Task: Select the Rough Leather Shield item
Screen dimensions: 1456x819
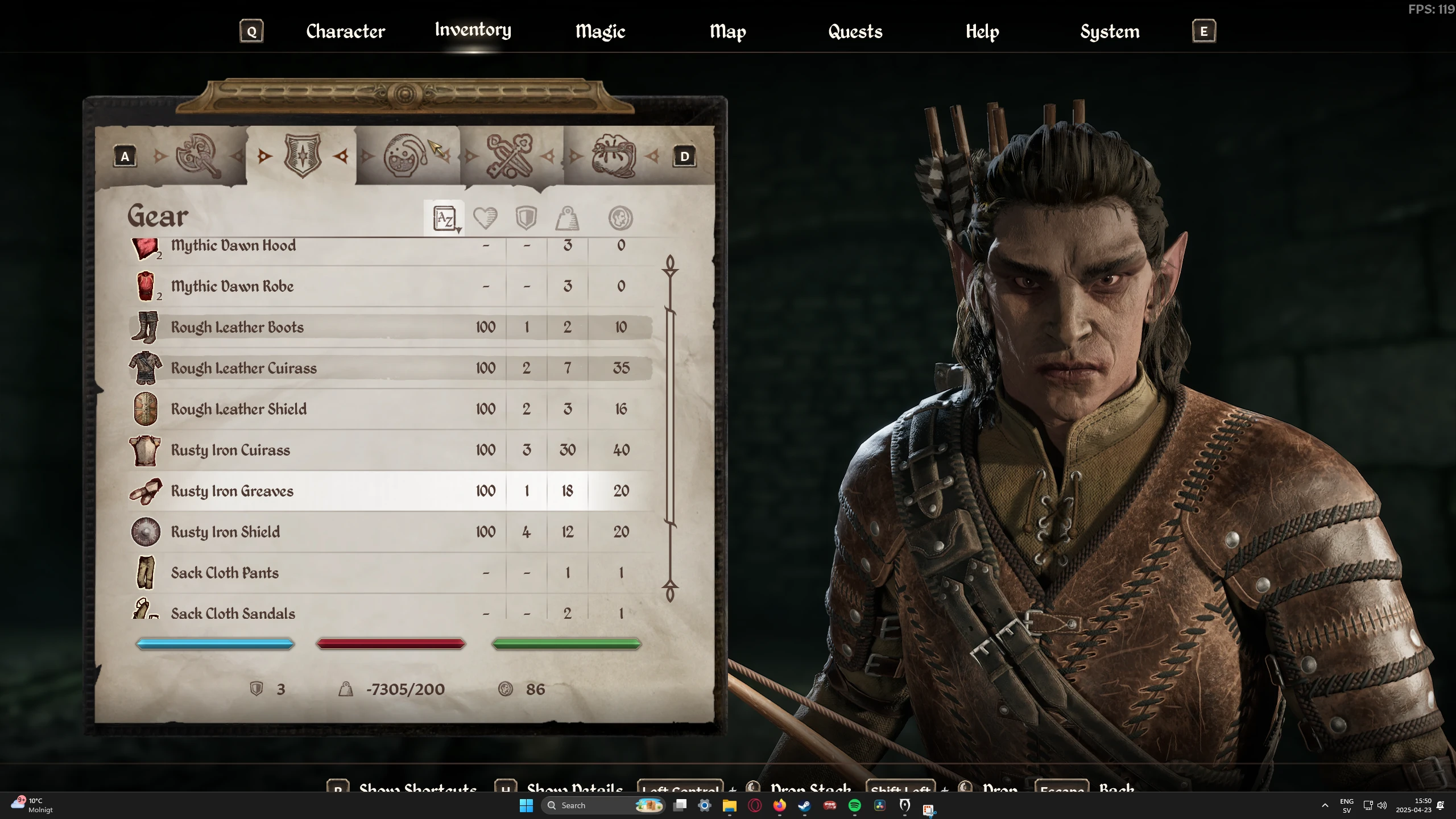Action: pyautogui.click(x=390, y=409)
